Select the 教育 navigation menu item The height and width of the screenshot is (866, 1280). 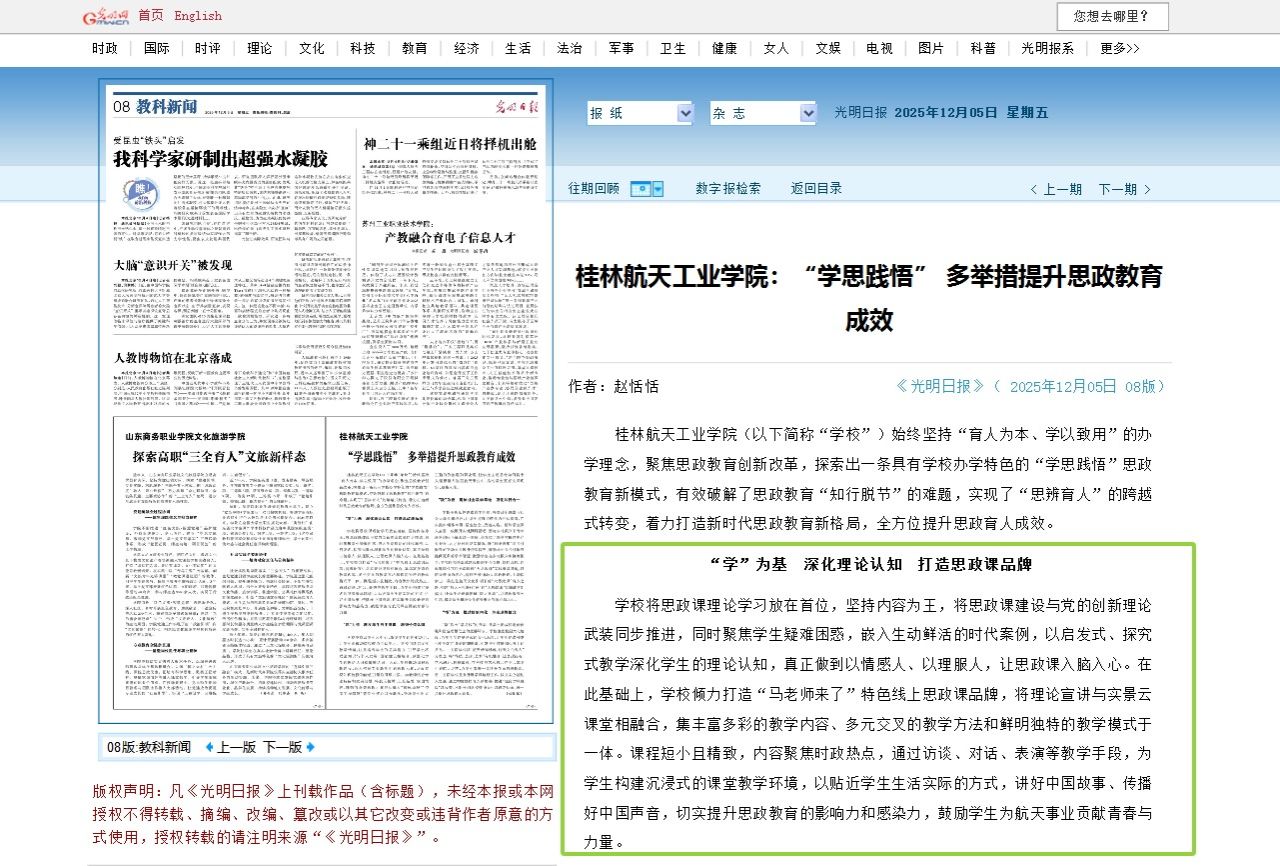click(x=415, y=48)
